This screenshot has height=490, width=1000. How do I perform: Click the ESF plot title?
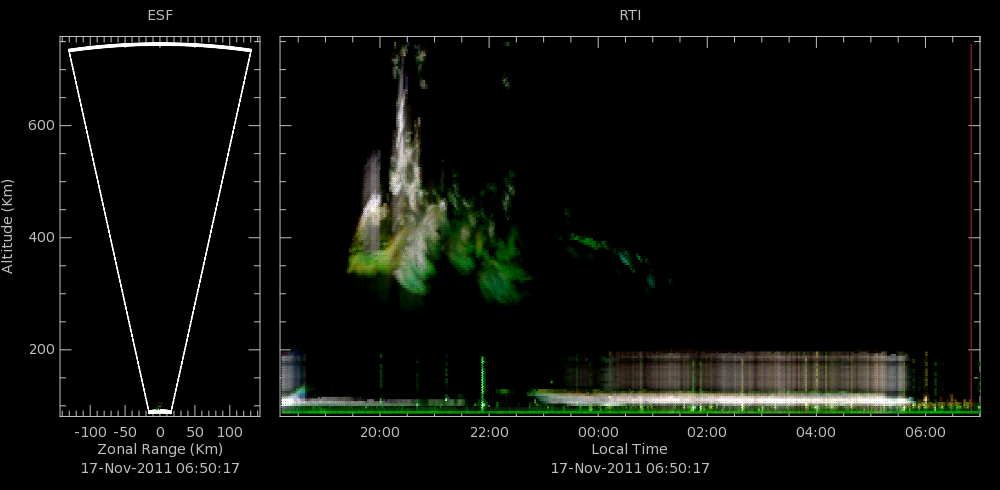pos(160,15)
